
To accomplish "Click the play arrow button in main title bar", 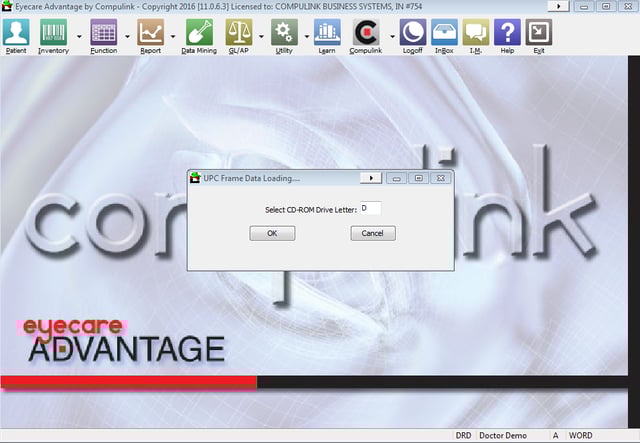I will pos(558,6).
